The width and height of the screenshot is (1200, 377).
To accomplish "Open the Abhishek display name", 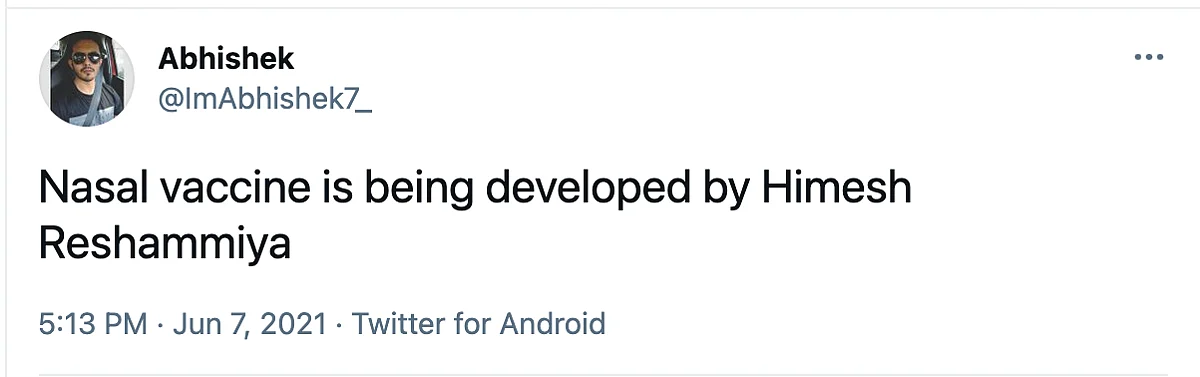I will [x=226, y=58].
